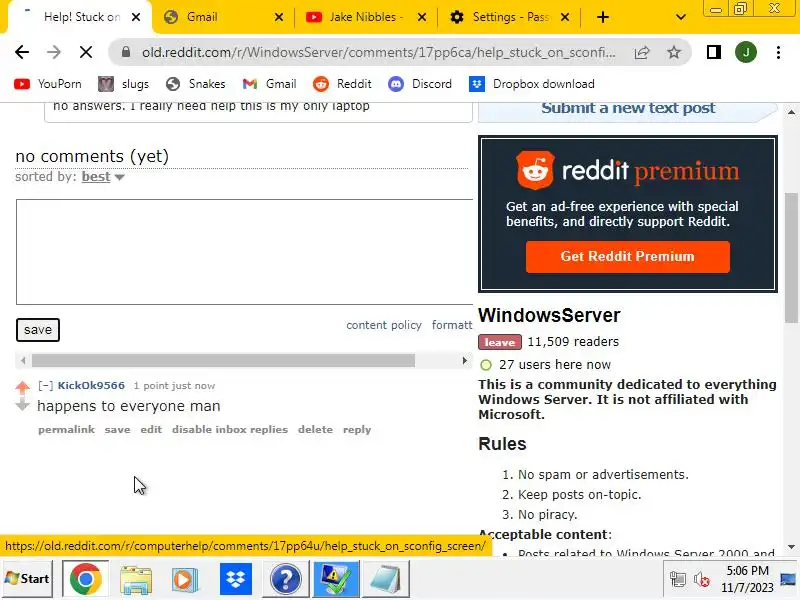This screenshot has width=800, height=600.
Task: Close the Jake Nibbles tab
Action: tap(422, 17)
